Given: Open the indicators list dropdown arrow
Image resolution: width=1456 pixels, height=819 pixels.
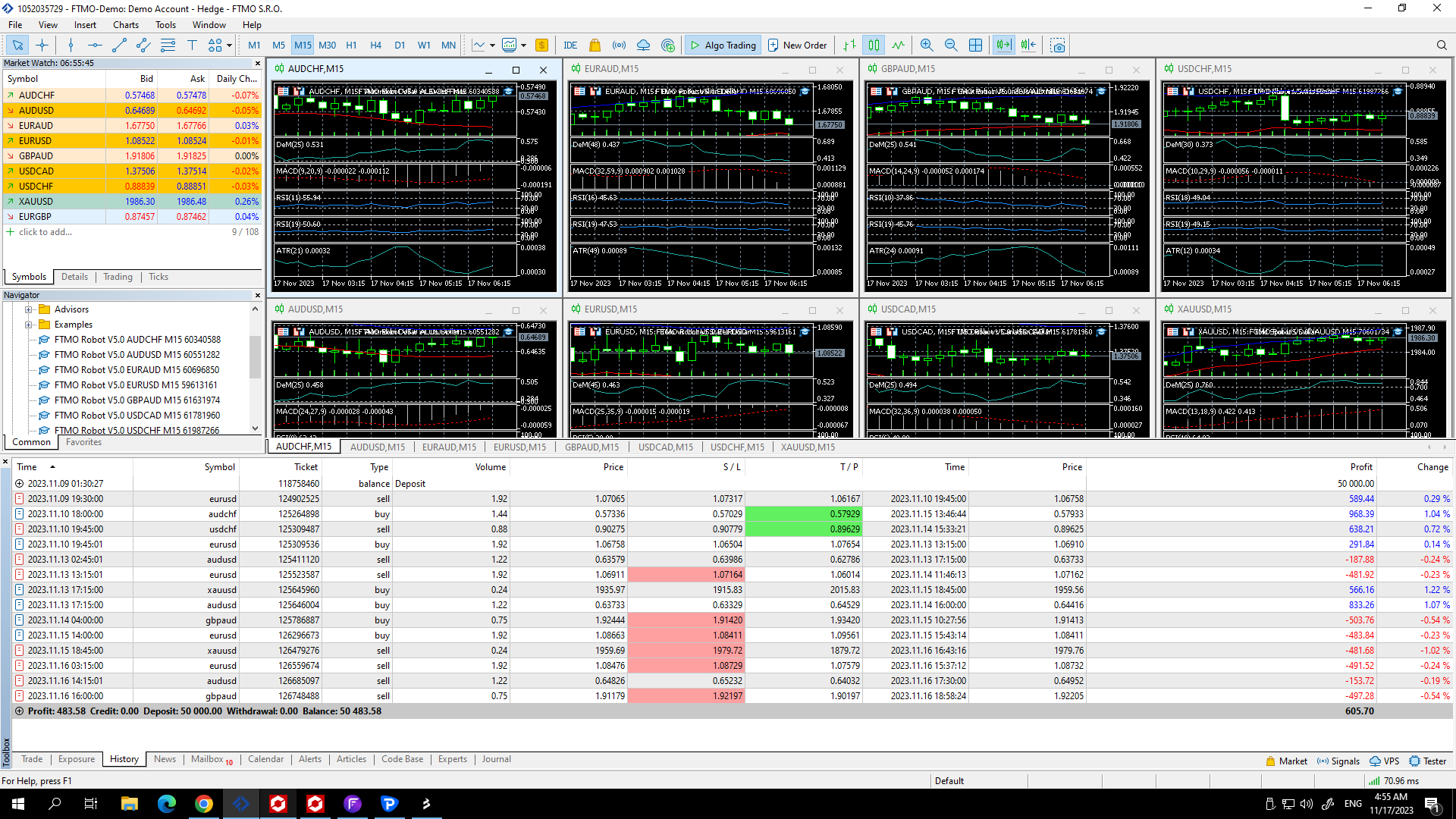Looking at the screenshot, I should click(523, 45).
